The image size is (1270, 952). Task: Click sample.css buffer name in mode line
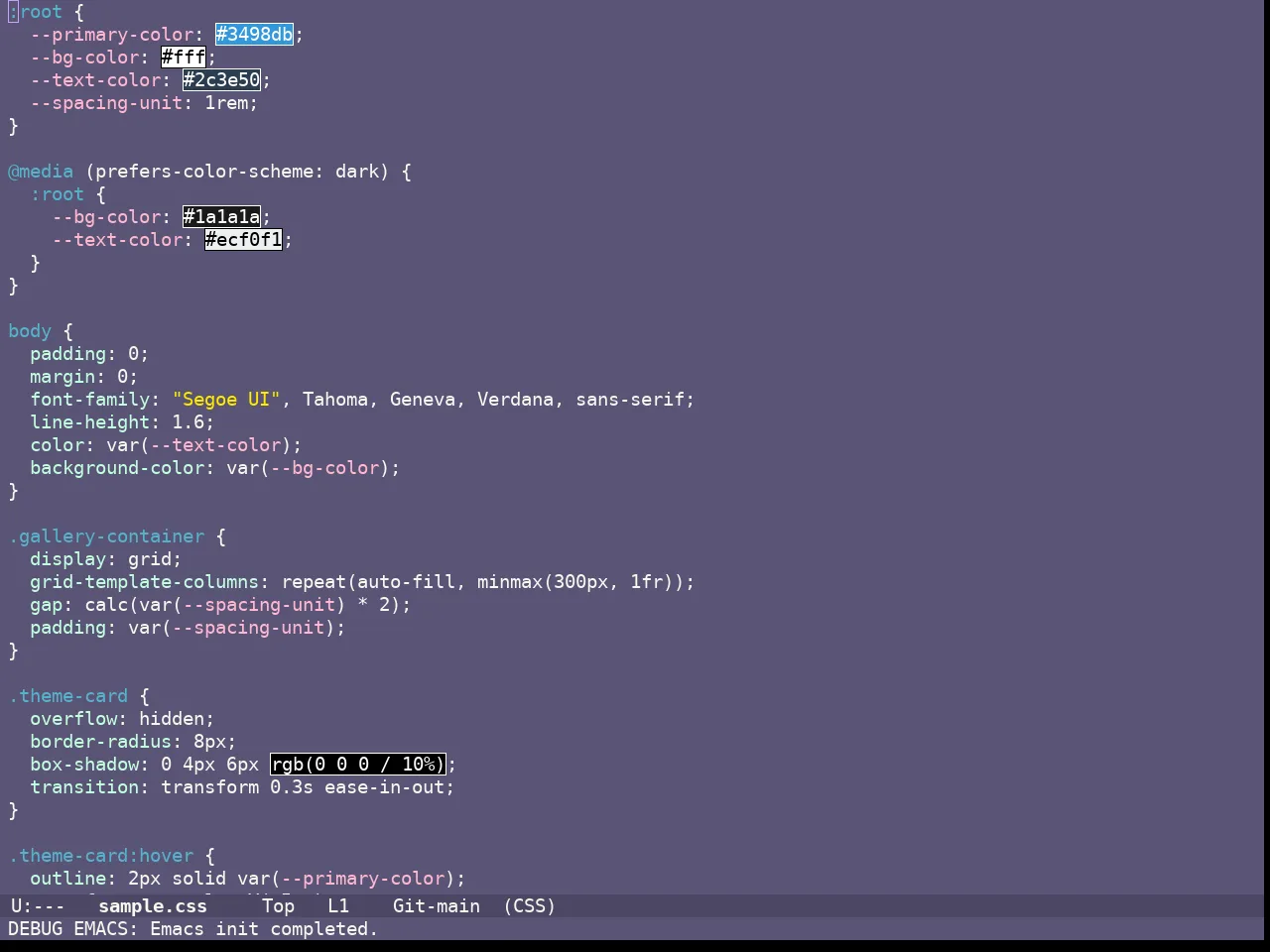coord(153,906)
